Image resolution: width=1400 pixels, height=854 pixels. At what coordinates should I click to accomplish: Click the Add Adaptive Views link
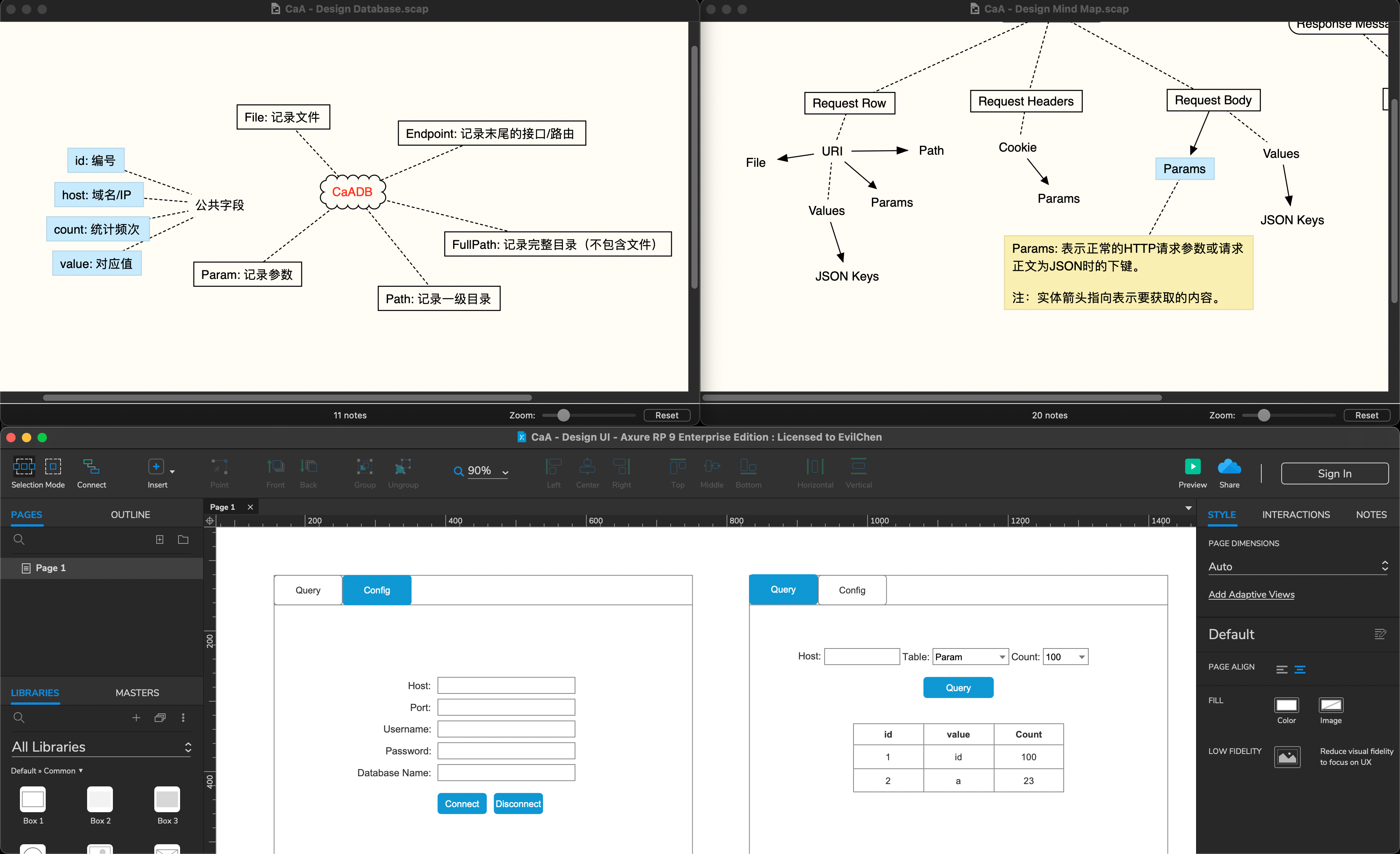1251,594
